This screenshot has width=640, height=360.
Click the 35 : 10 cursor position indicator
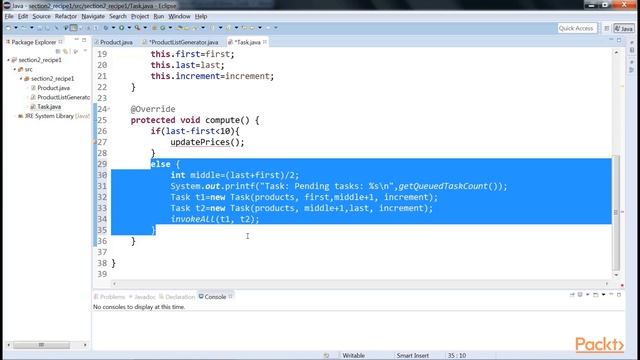click(x=457, y=356)
